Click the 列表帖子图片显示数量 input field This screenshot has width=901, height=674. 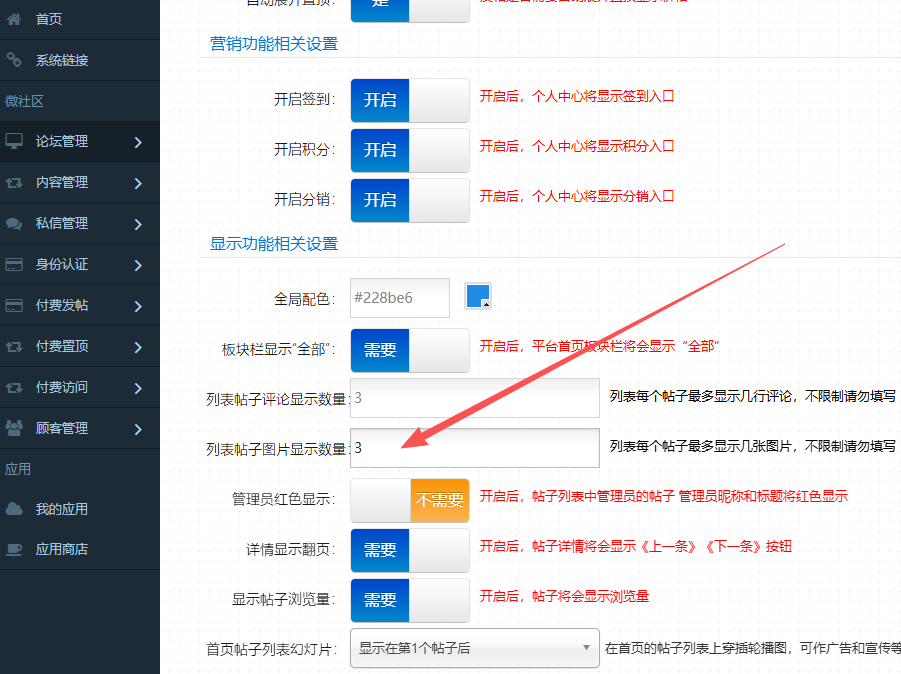[475, 449]
